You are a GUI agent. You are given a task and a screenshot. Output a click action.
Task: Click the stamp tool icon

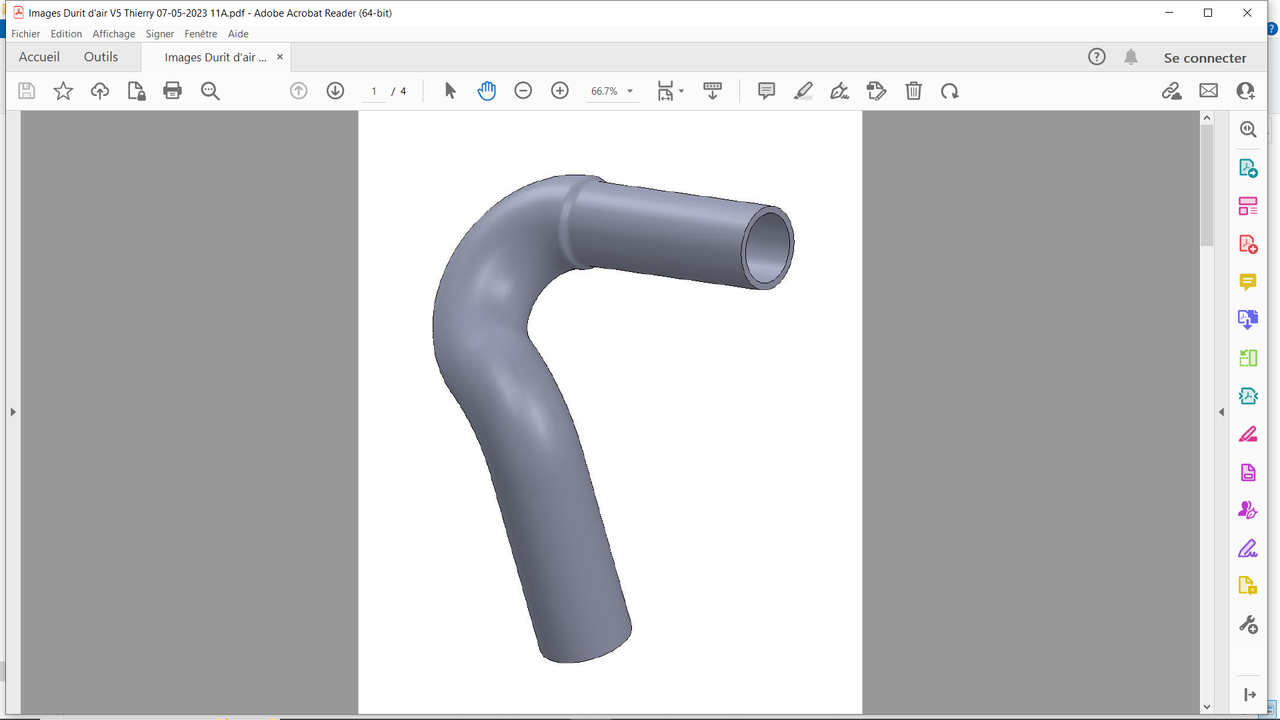877,91
